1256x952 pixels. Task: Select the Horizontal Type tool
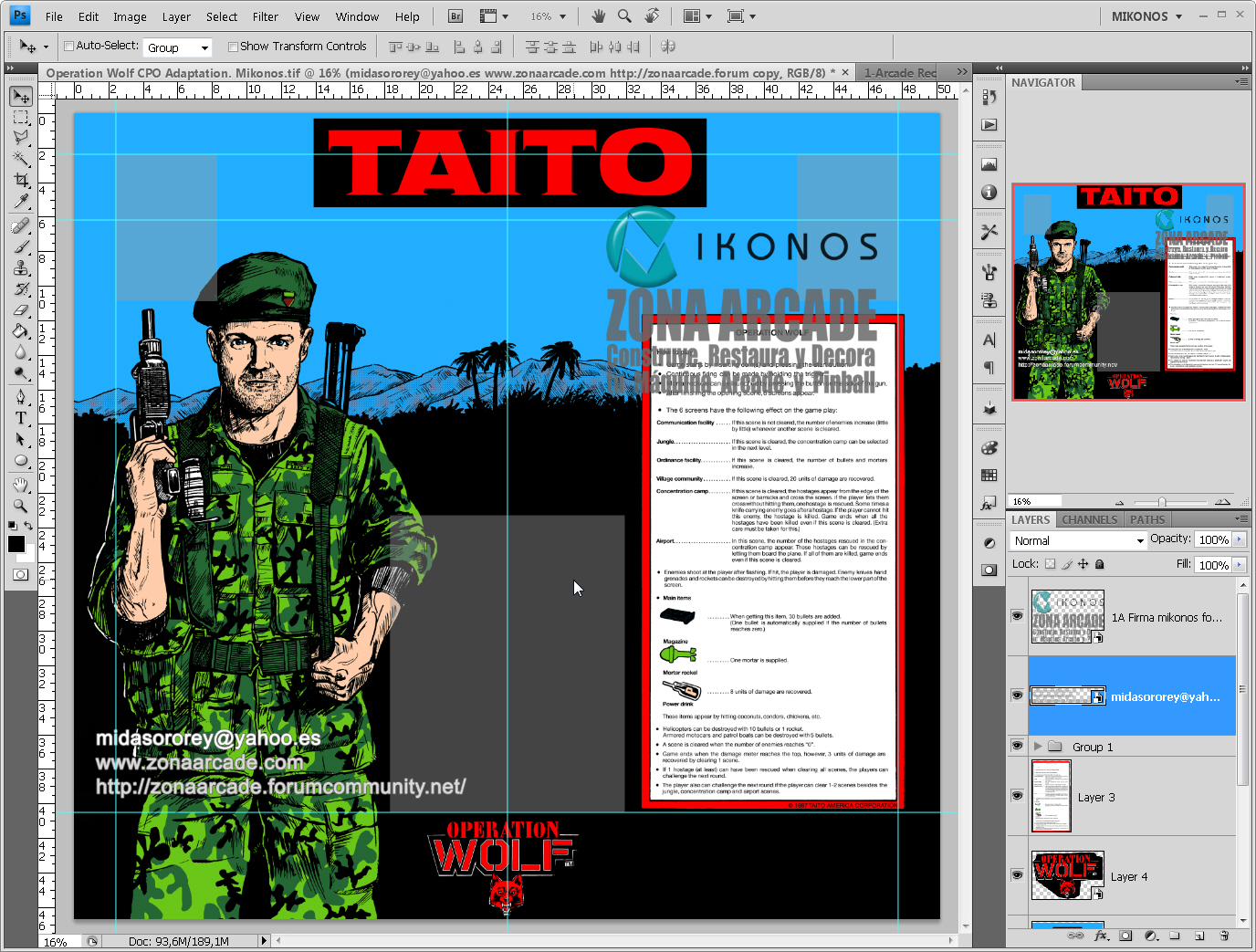(20, 418)
